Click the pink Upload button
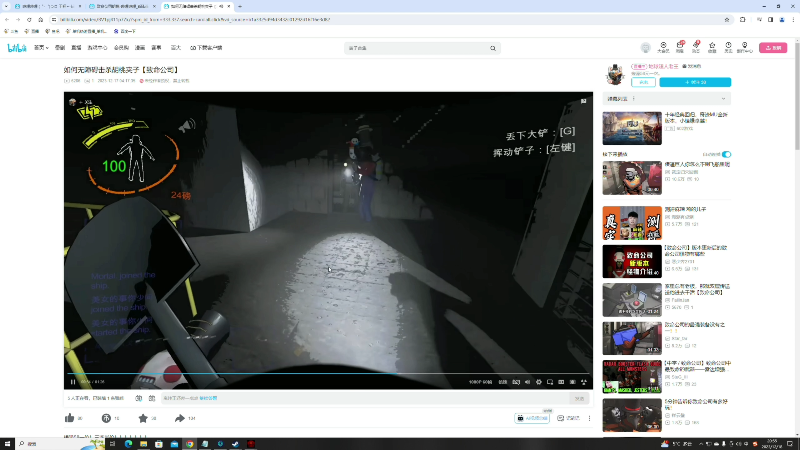The height and width of the screenshot is (450, 800). click(x=773, y=48)
